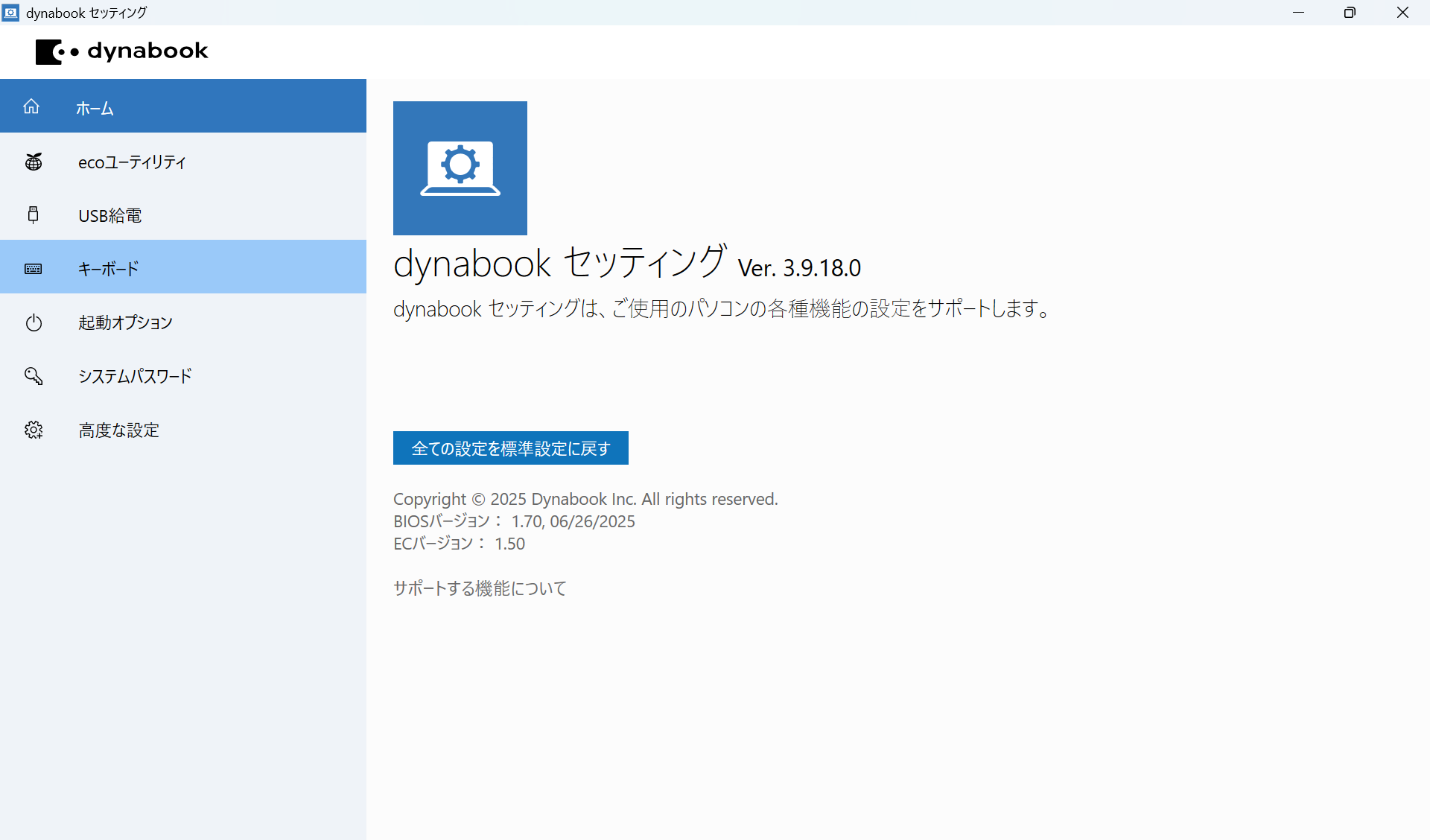Open 高度な設定 page
Image resolution: width=1430 pixels, height=840 pixels.
coord(119,430)
